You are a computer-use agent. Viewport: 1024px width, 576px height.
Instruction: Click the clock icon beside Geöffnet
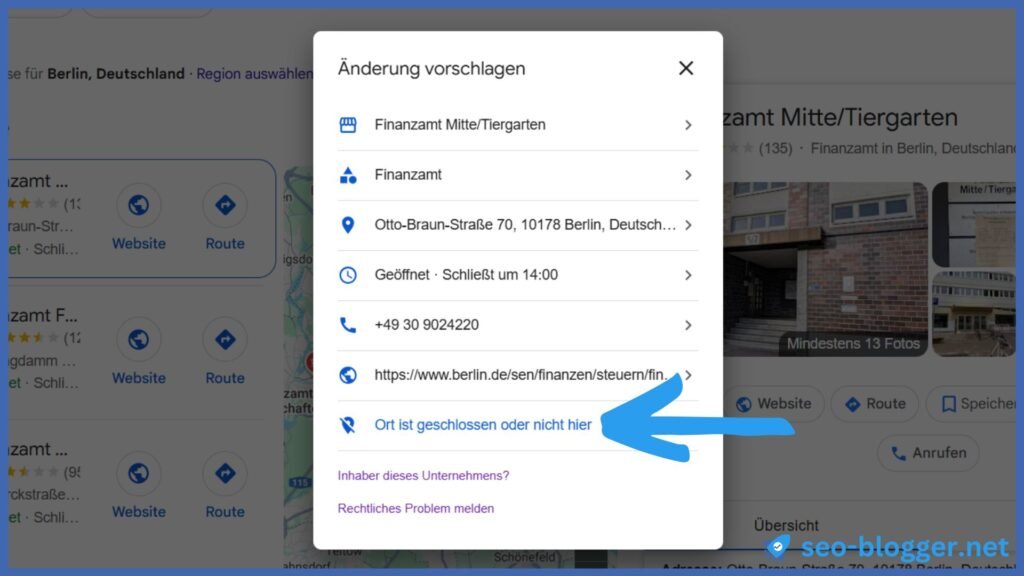point(348,275)
